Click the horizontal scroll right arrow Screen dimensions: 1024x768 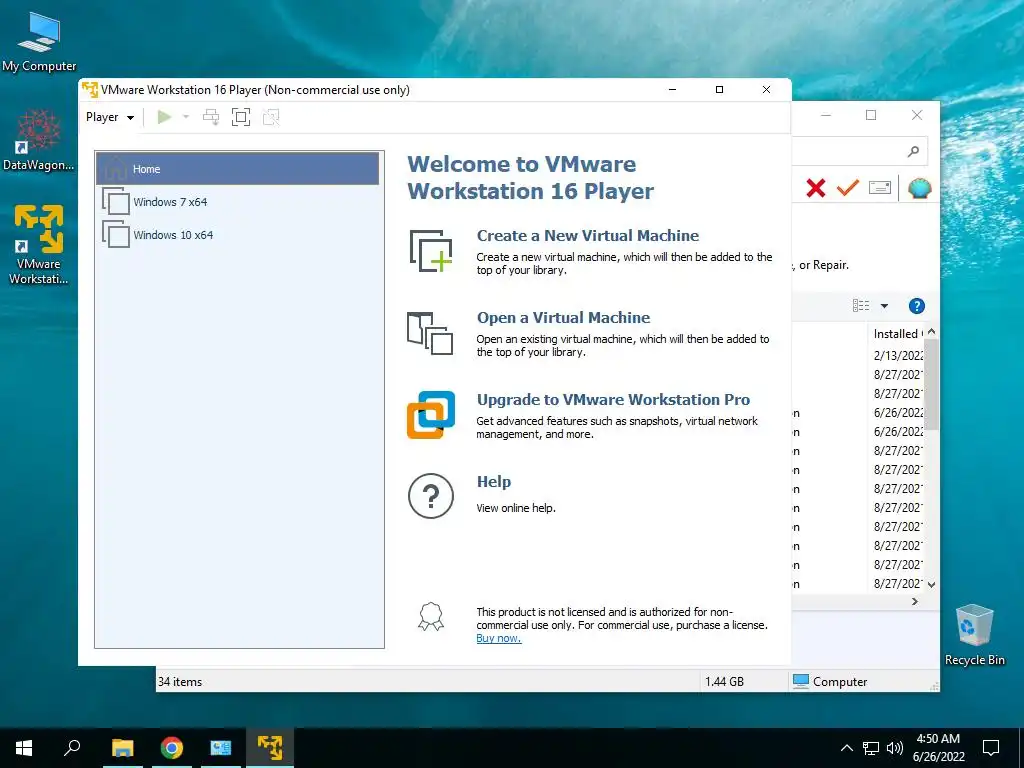tap(915, 601)
